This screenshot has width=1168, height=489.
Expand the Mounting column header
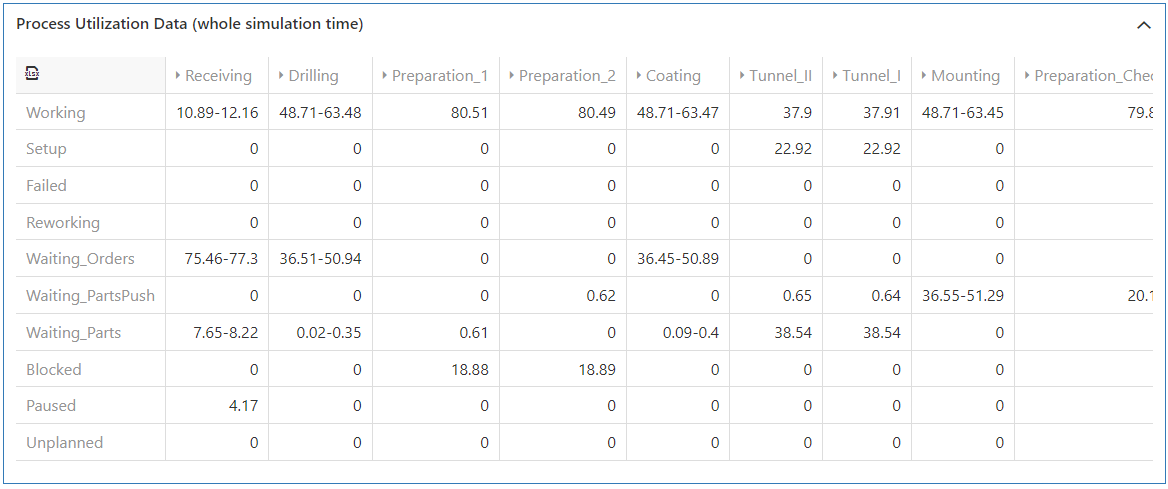[x=924, y=76]
